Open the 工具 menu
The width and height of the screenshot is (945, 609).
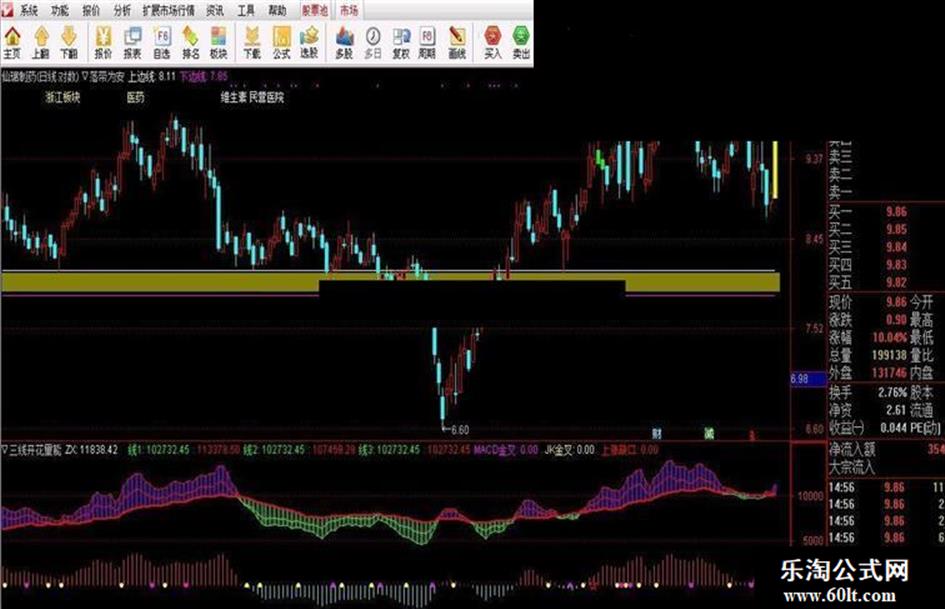pos(246,10)
